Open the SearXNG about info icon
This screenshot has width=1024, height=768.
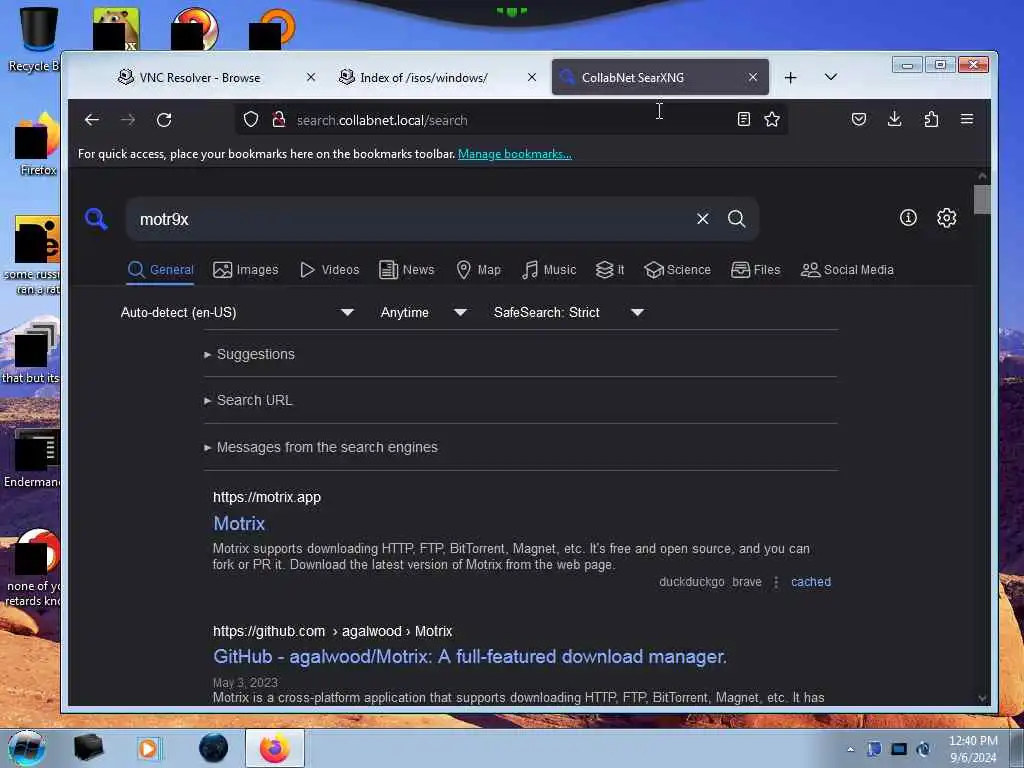click(908, 217)
